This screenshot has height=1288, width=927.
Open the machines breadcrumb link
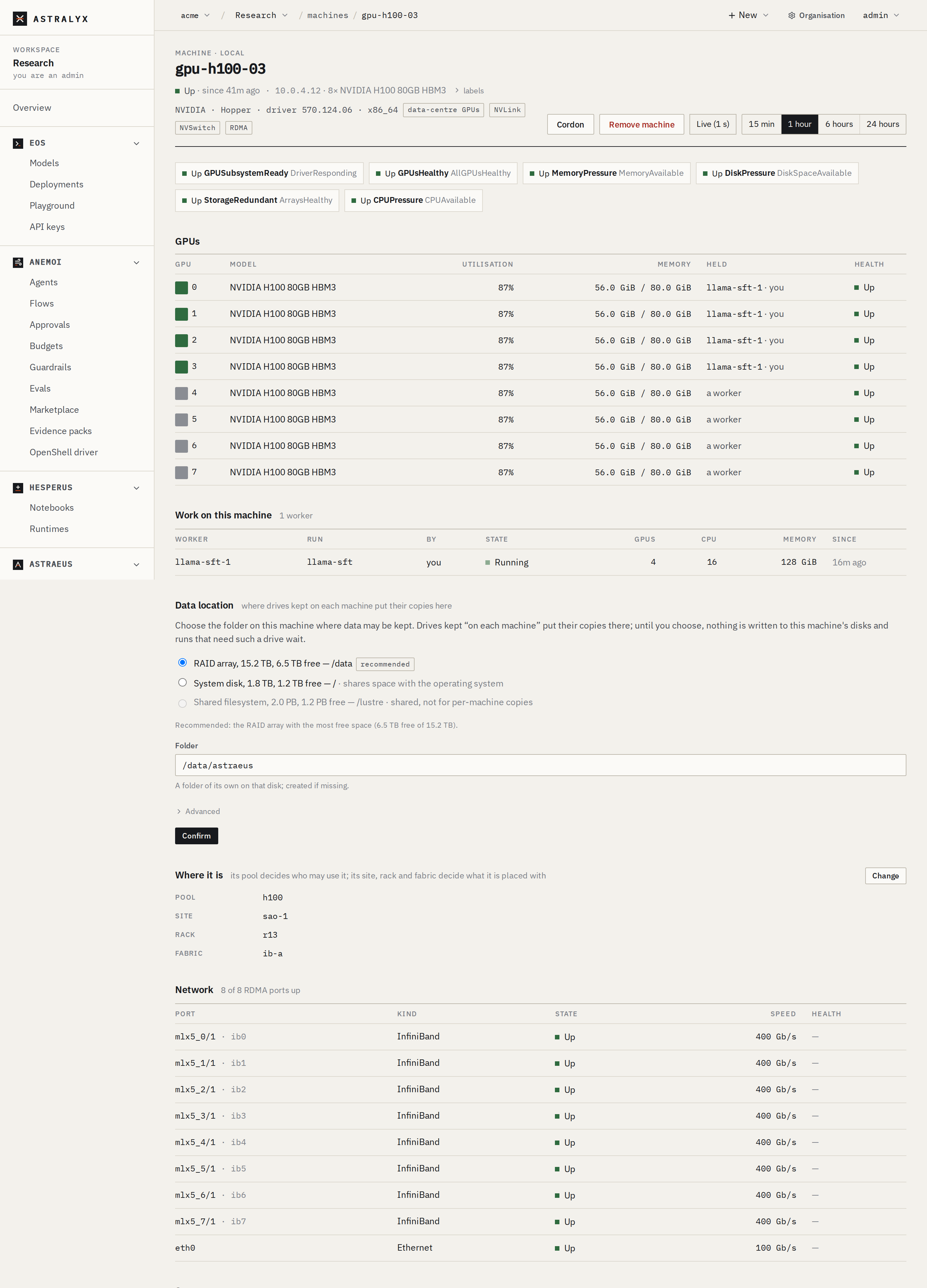click(328, 15)
